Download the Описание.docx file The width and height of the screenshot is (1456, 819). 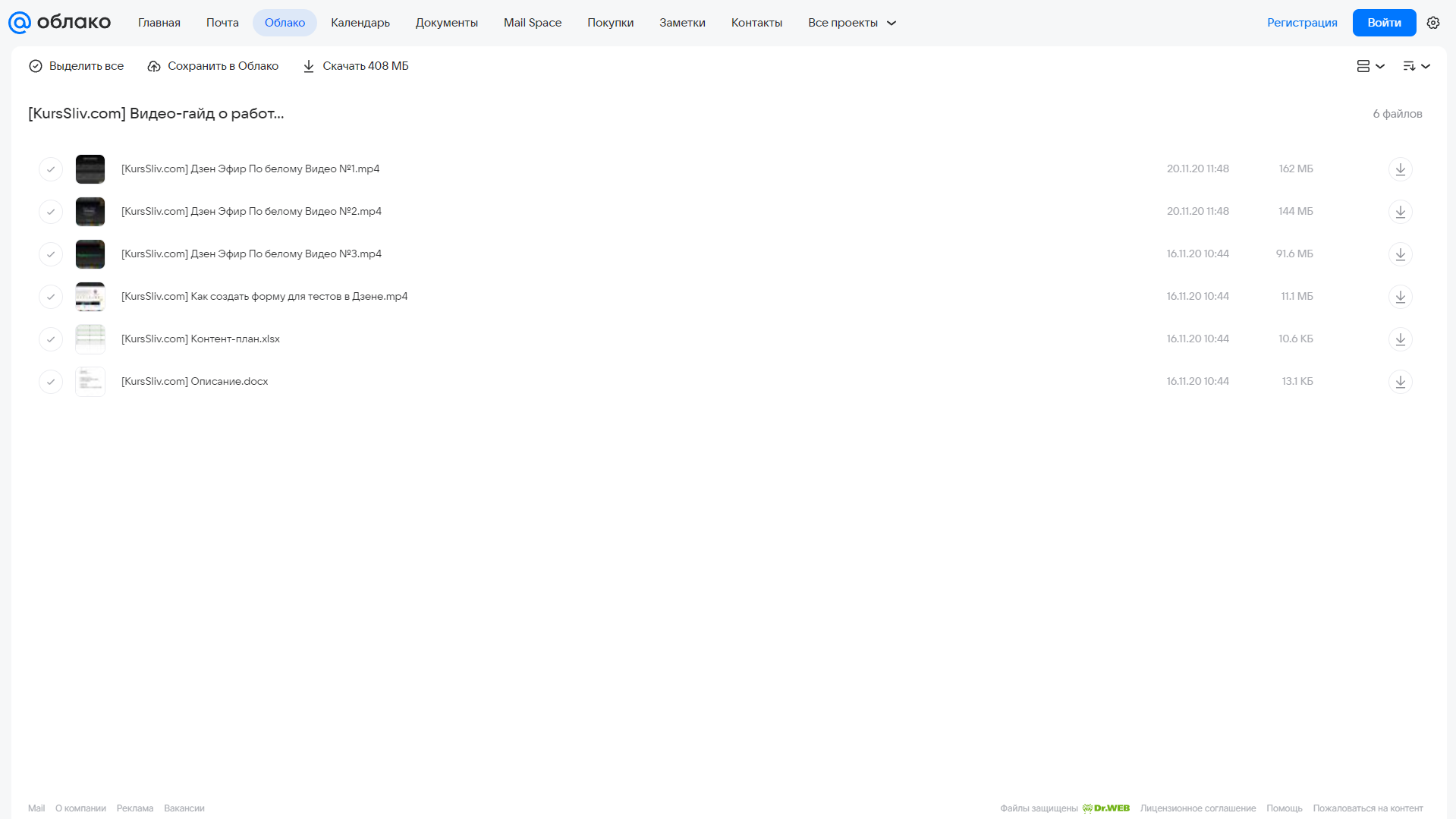tap(1400, 382)
